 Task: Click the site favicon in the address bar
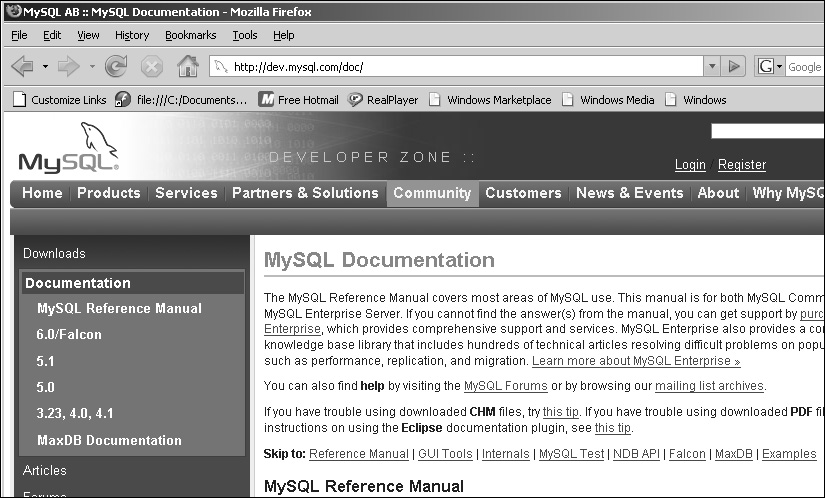[x=221, y=67]
